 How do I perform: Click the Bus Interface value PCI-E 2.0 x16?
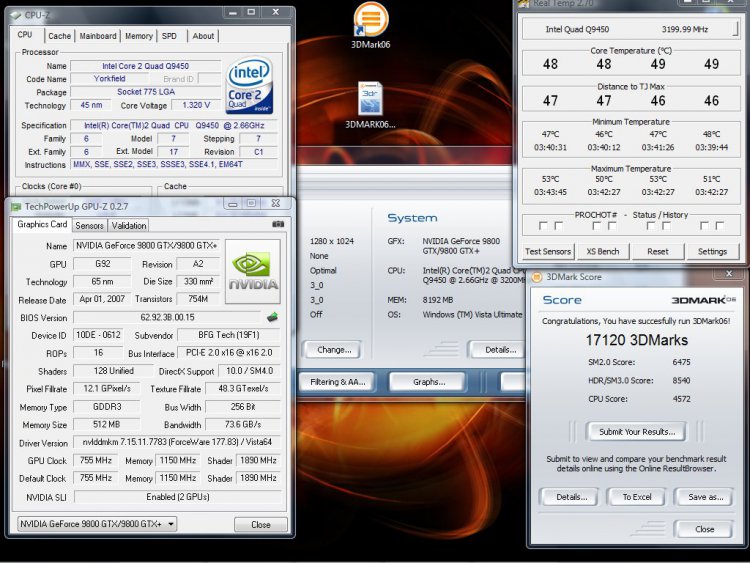[229, 353]
